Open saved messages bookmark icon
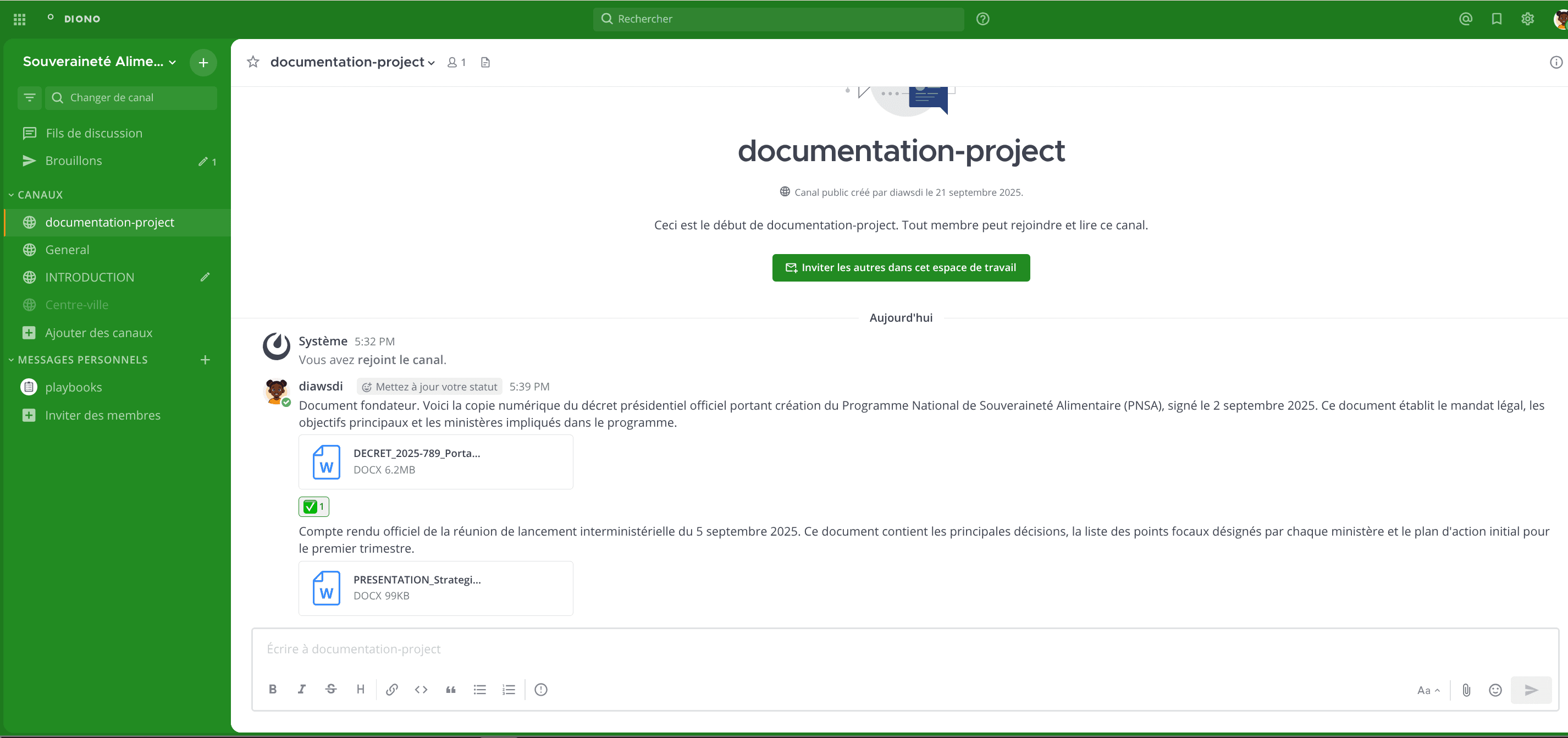1568x738 pixels. pyautogui.click(x=1497, y=19)
